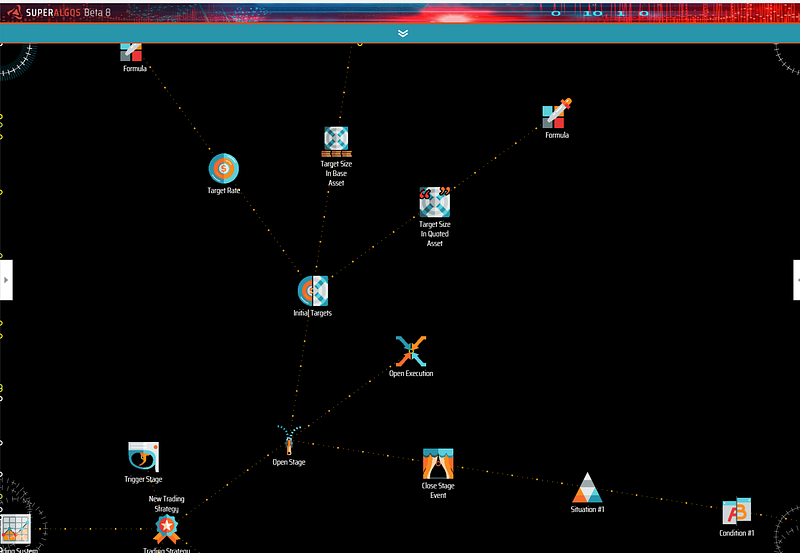Click the Condition #1 node icon

[x=737, y=511]
